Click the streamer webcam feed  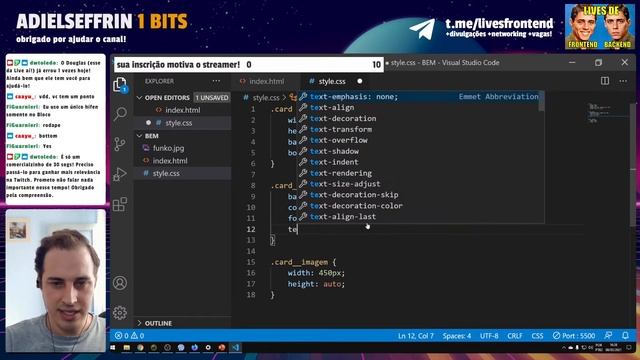tap(56, 280)
